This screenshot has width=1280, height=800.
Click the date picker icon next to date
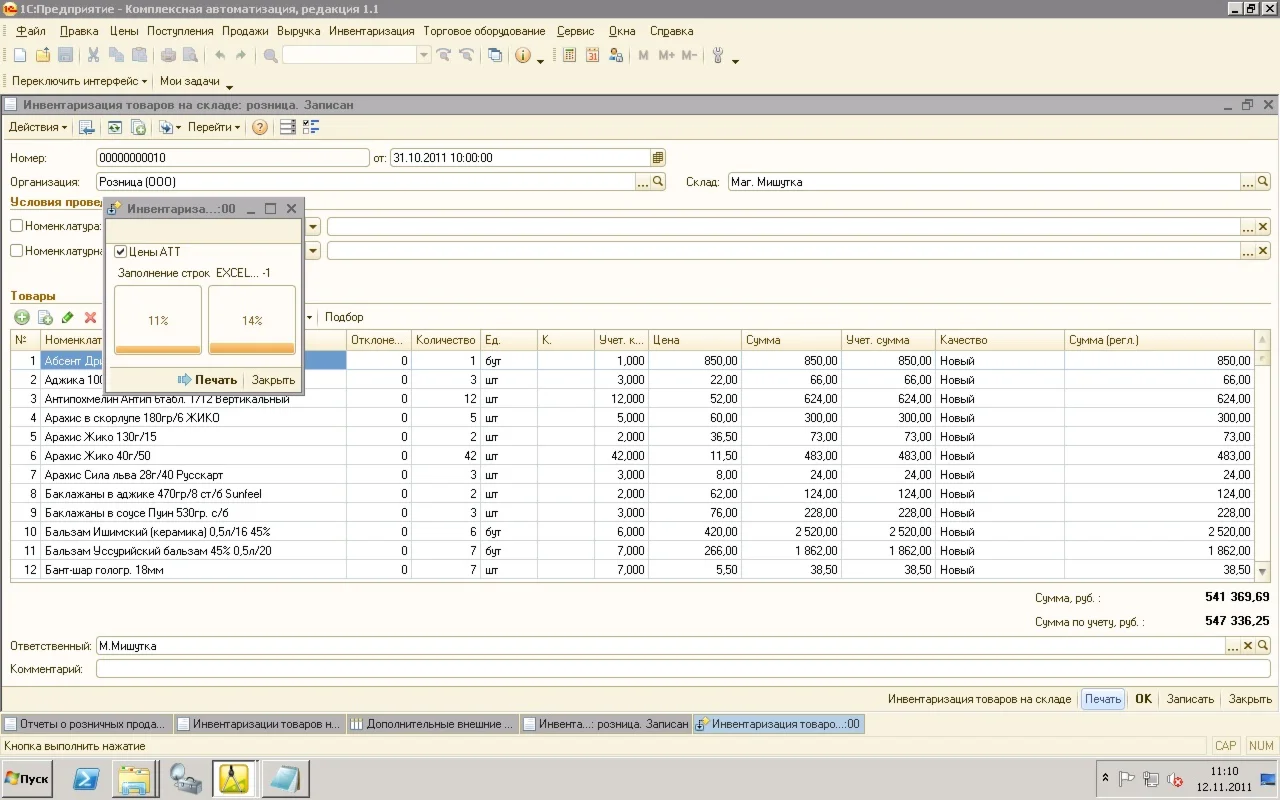[657, 157]
